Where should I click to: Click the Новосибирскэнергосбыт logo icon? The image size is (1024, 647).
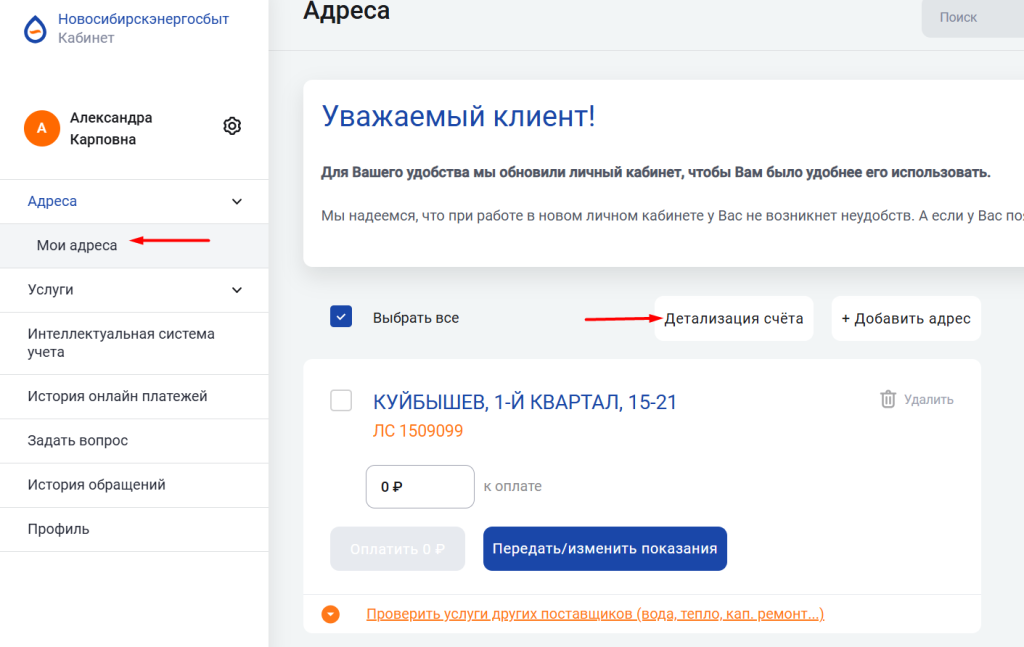pos(36,29)
